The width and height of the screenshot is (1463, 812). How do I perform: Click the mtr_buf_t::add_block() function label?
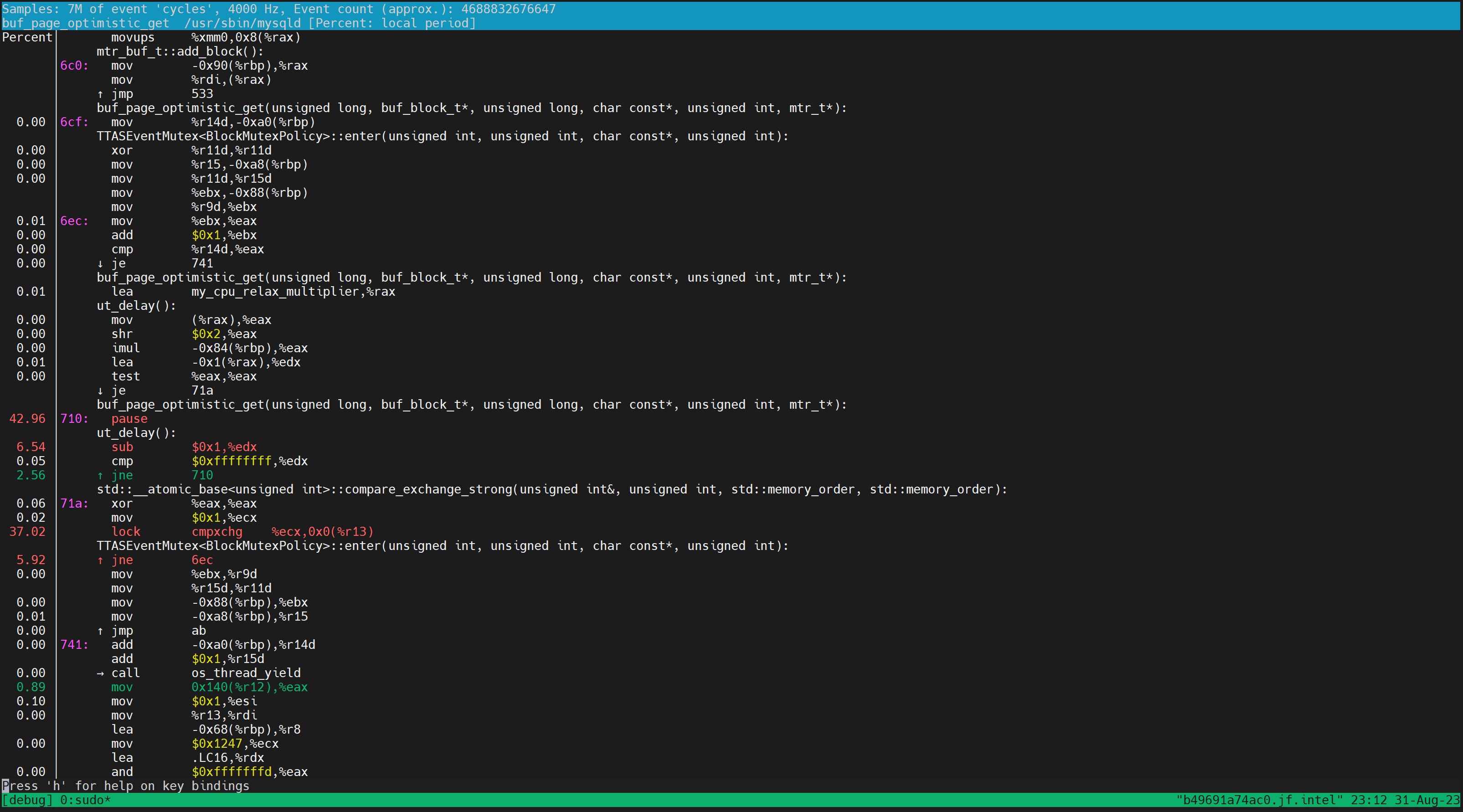pos(180,51)
